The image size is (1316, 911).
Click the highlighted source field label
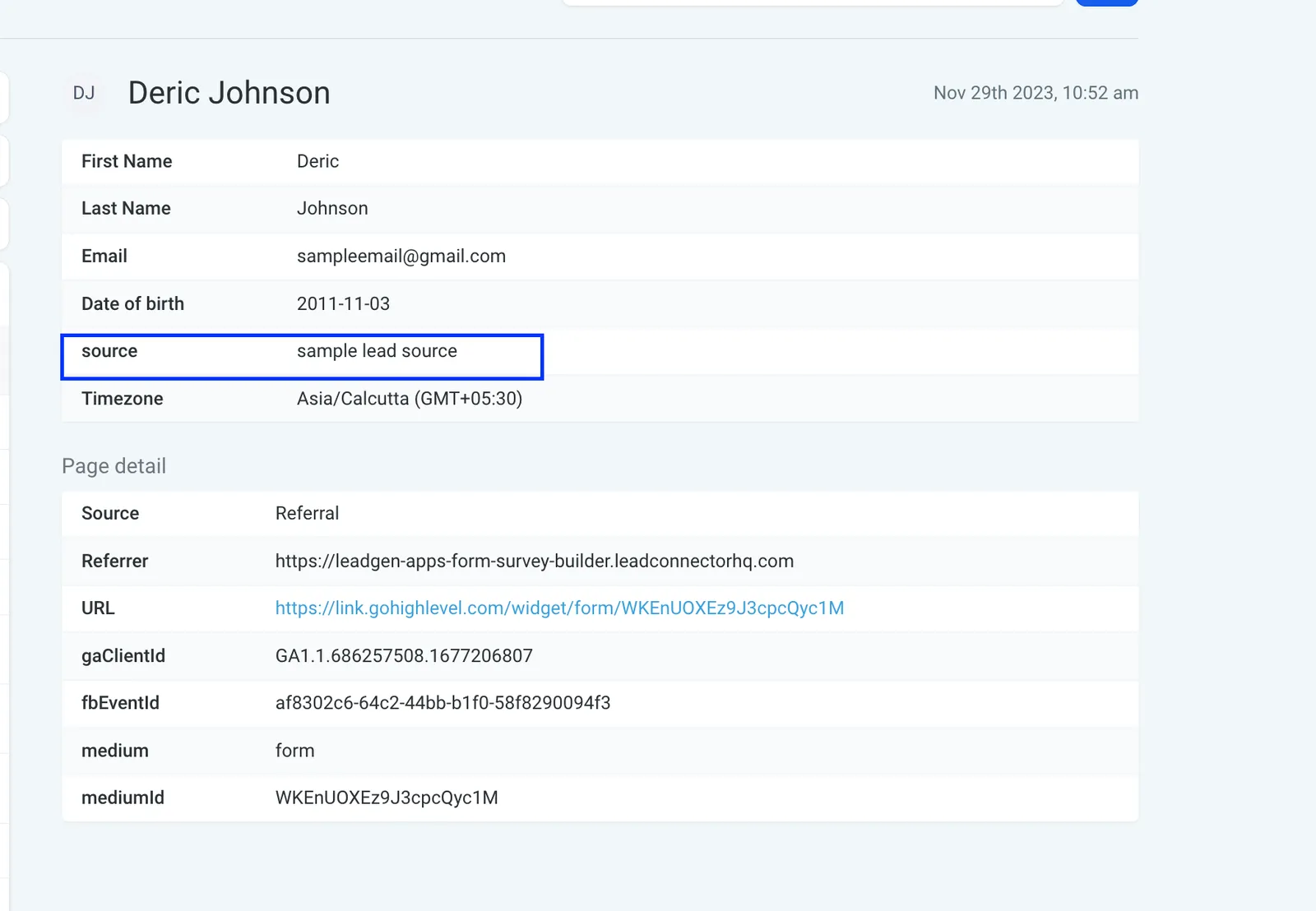[109, 351]
